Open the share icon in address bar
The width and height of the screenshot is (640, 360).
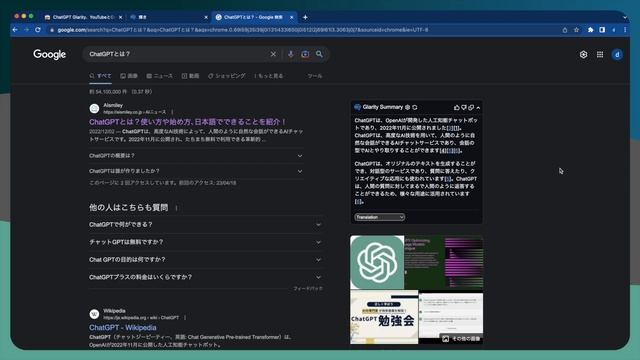point(565,30)
